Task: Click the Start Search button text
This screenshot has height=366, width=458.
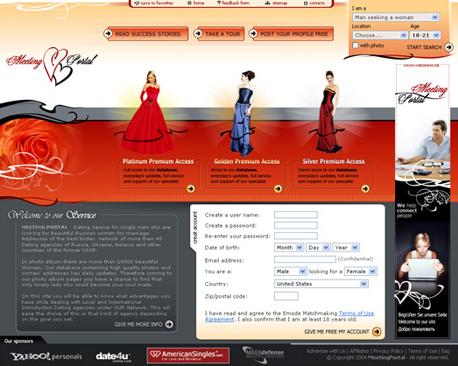Action: [x=424, y=47]
